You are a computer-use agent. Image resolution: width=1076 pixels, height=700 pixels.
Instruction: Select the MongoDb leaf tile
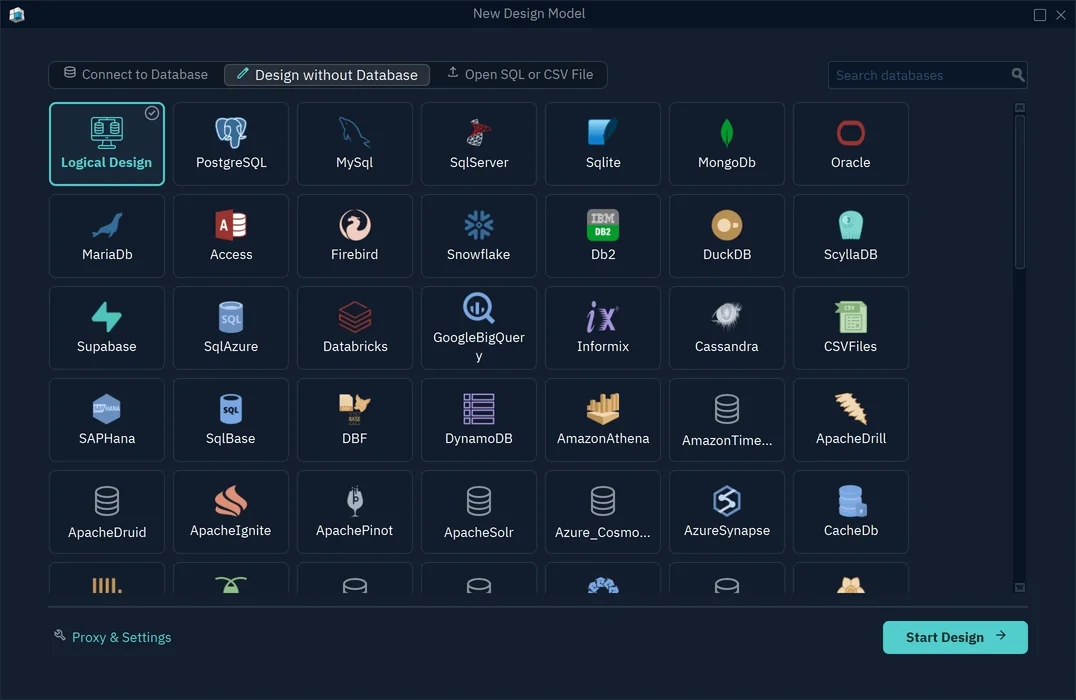point(727,144)
